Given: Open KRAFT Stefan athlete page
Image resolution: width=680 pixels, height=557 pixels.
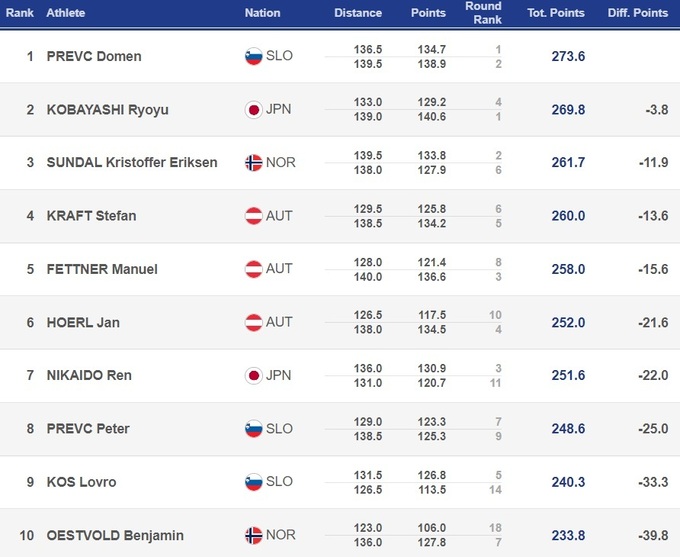Looking at the screenshot, I should (x=91, y=215).
